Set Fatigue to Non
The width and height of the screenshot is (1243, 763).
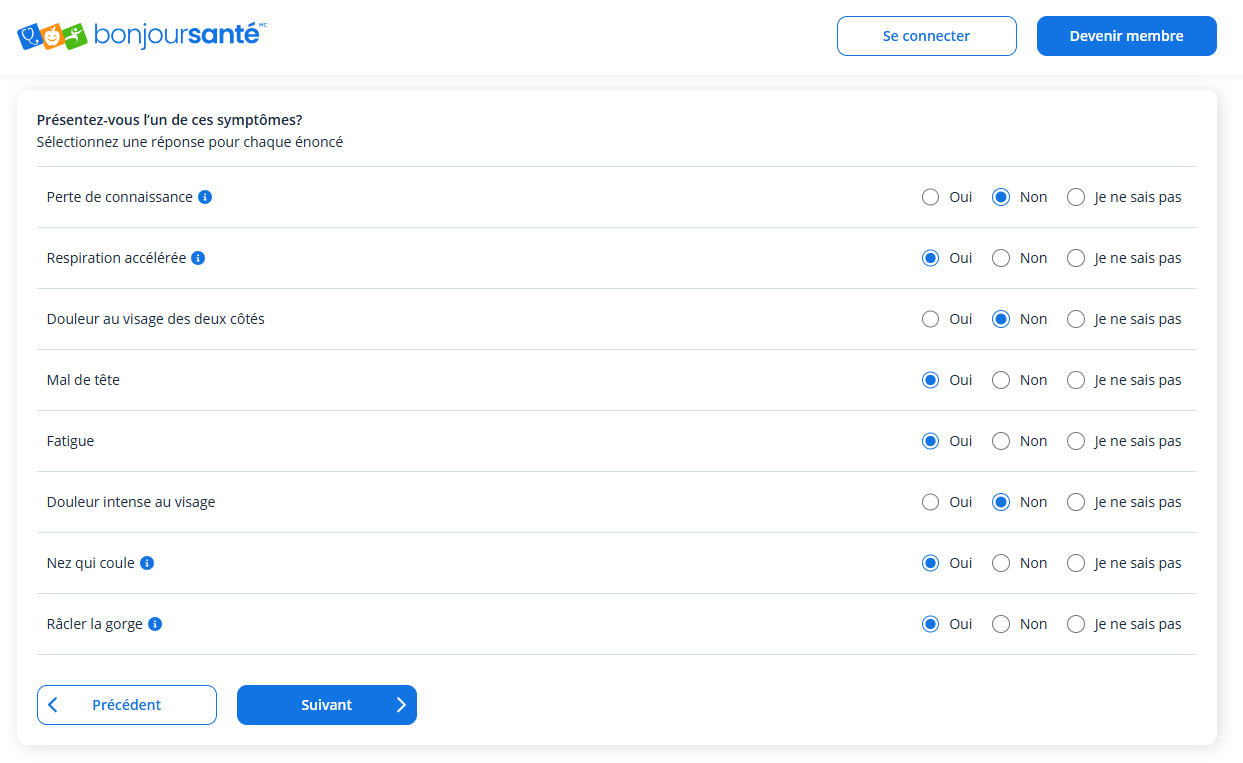[1001, 441]
